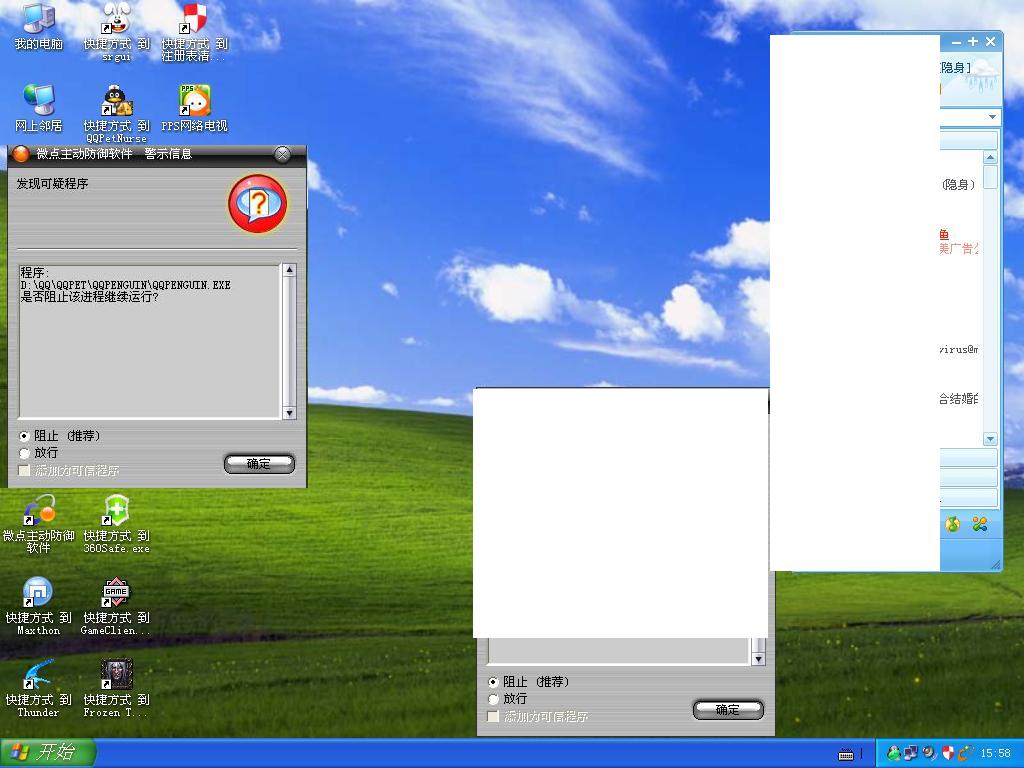The height and width of the screenshot is (768, 1024).
Task: Click the 发现可疑程序 heading
Action: tap(52, 184)
